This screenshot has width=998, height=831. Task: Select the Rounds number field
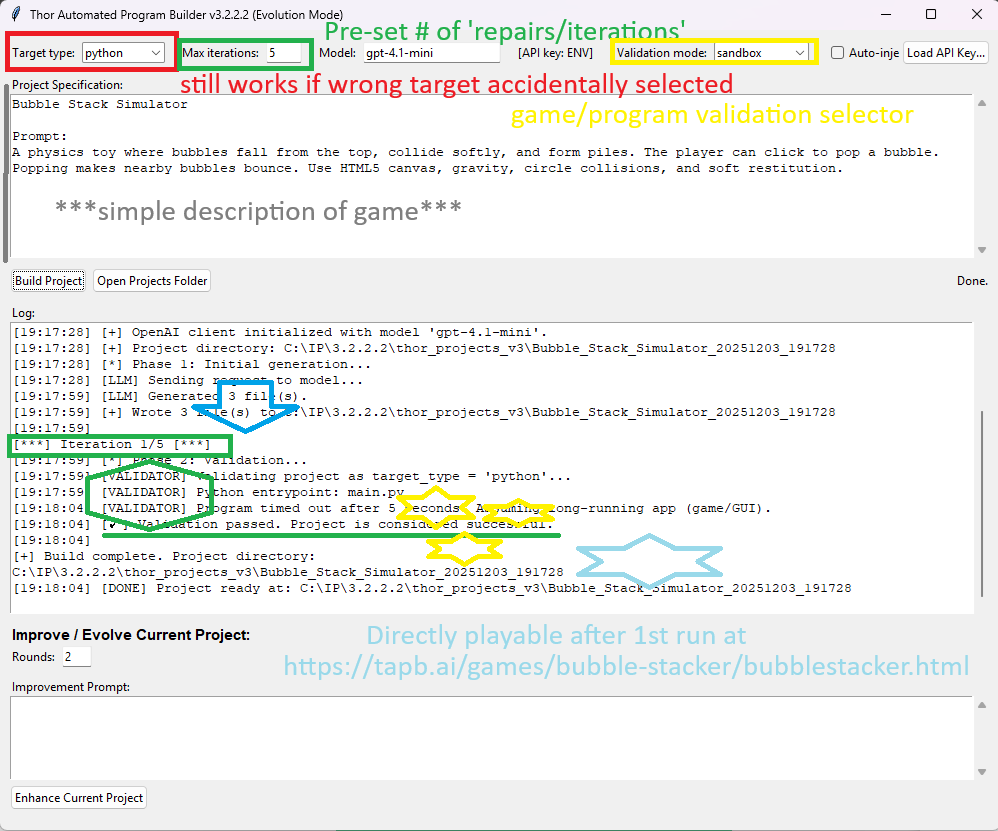76,657
